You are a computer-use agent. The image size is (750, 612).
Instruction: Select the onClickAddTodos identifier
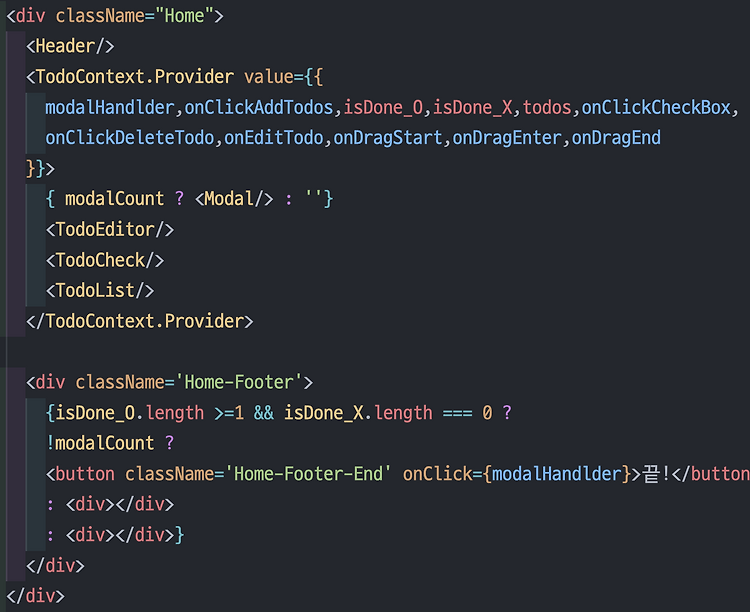(259, 108)
